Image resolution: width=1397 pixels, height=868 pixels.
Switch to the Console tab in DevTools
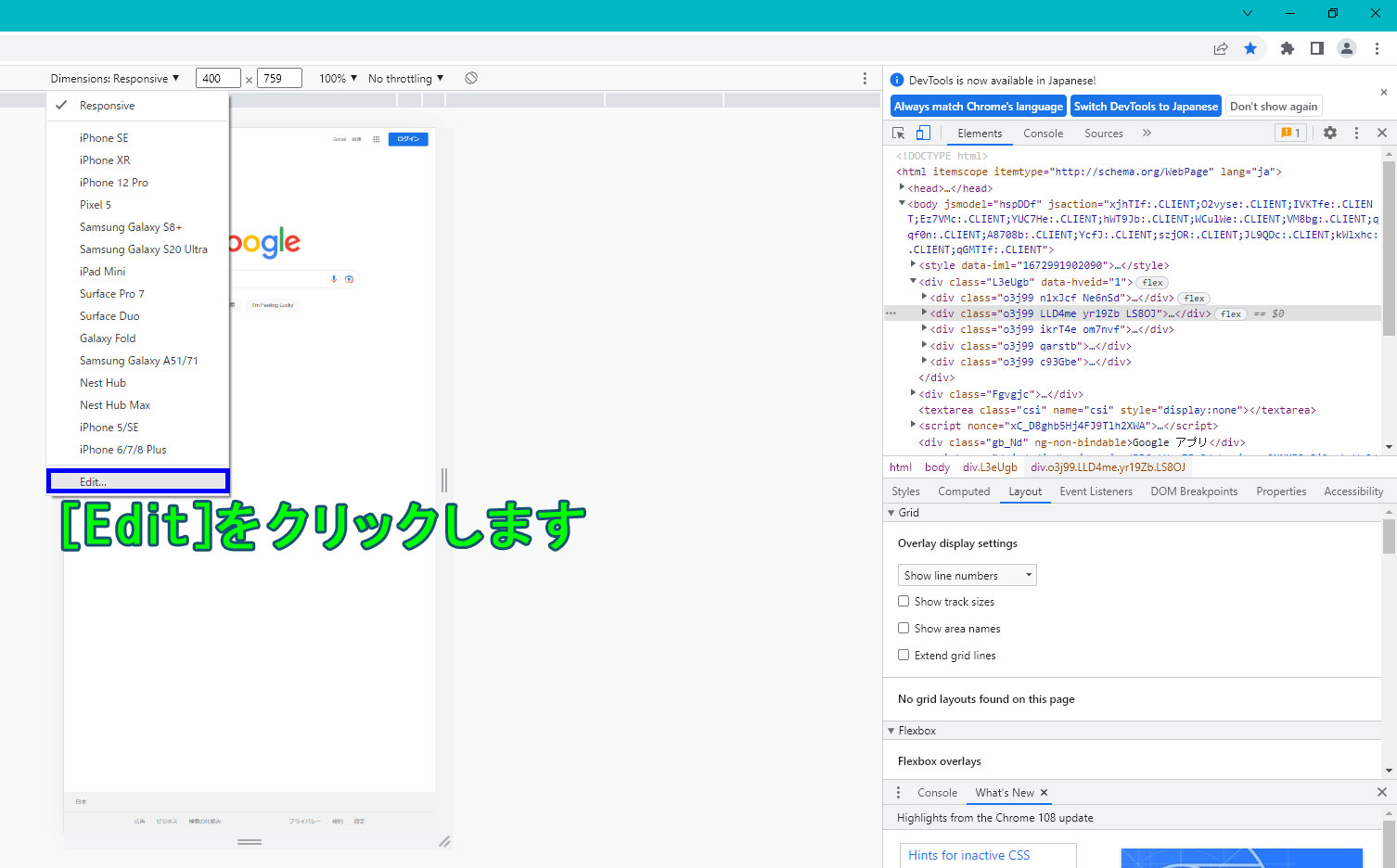coord(1043,133)
